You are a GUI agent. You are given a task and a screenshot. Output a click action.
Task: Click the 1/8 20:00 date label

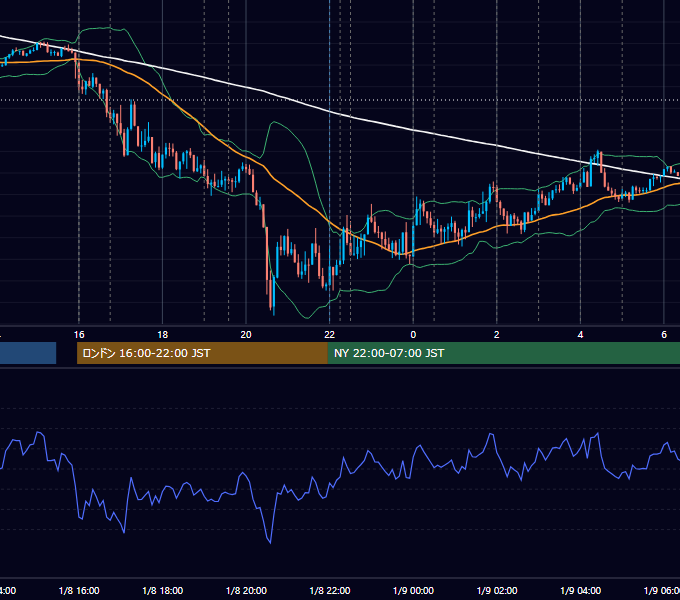coord(246,590)
